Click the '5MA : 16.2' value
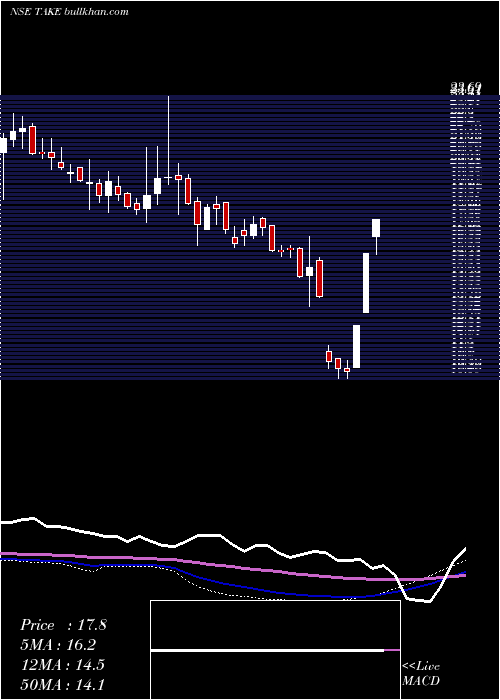 [x=58, y=645]
